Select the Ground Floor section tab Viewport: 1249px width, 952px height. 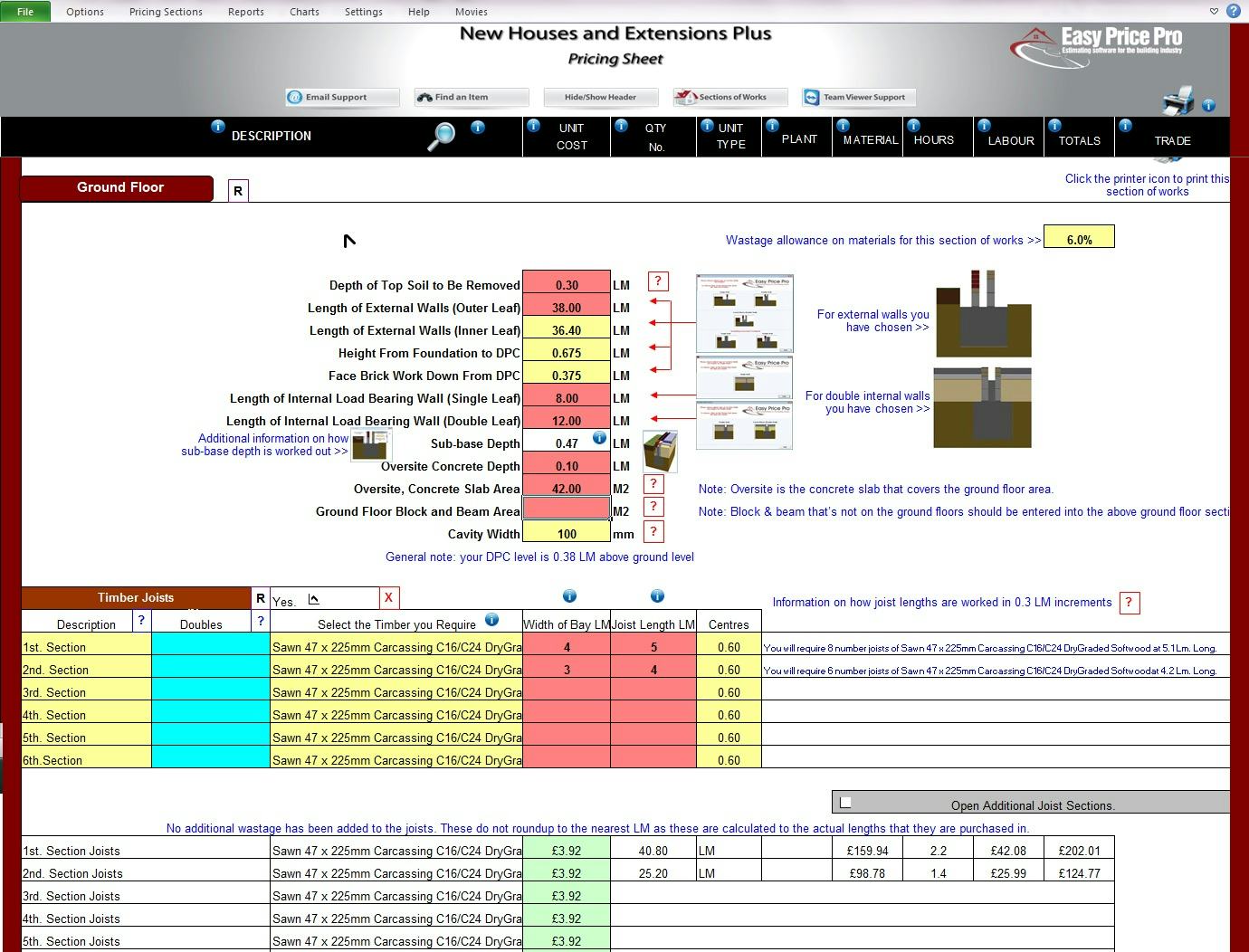click(117, 188)
